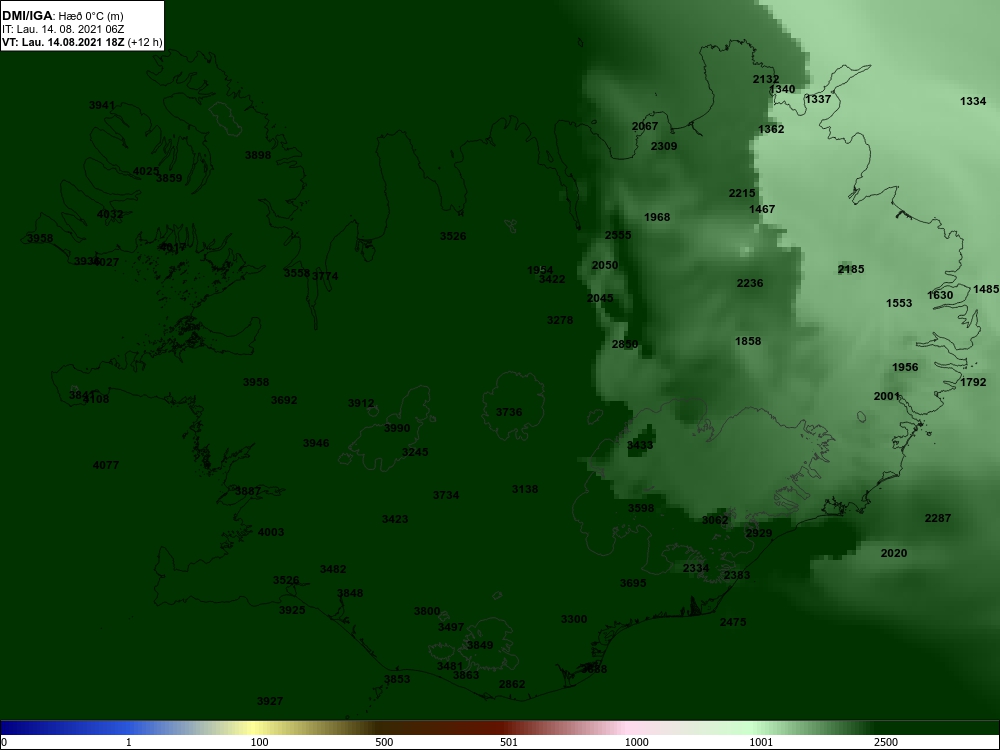Viewport: 1000px width, 750px height.
Task: Click the map value 1362
Action: 771,129
